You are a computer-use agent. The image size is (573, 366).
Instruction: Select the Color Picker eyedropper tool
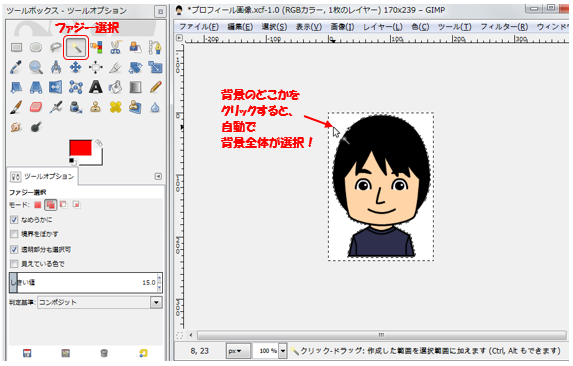point(16,67)
